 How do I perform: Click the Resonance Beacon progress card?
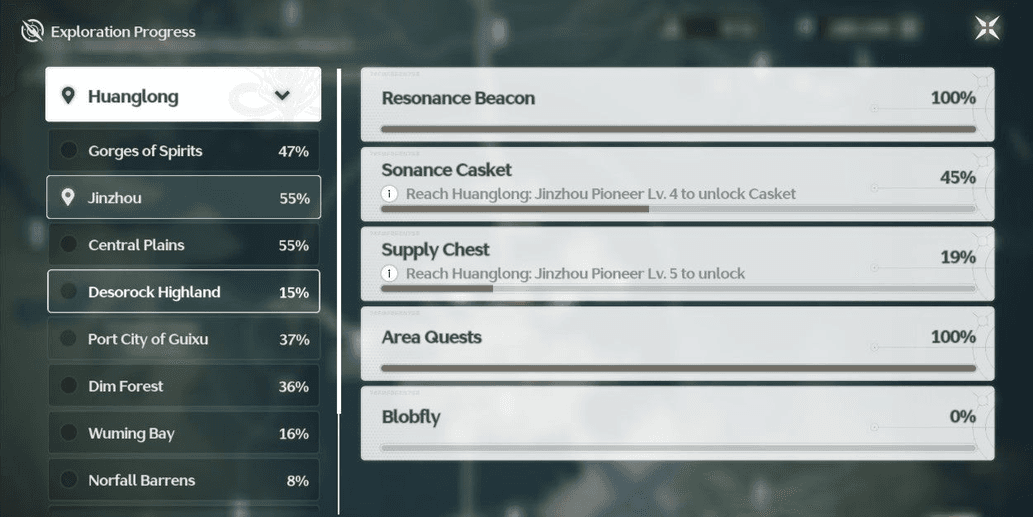pos(677,104)
